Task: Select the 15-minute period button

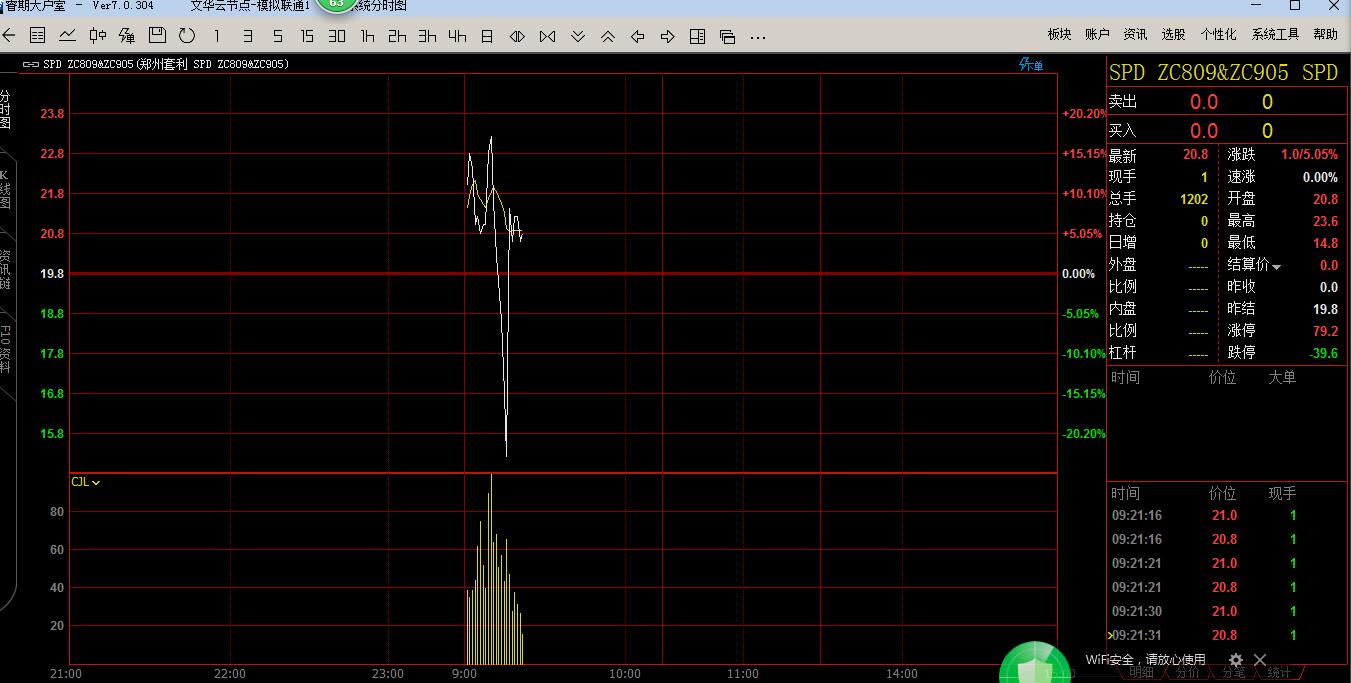Action: 307,36
